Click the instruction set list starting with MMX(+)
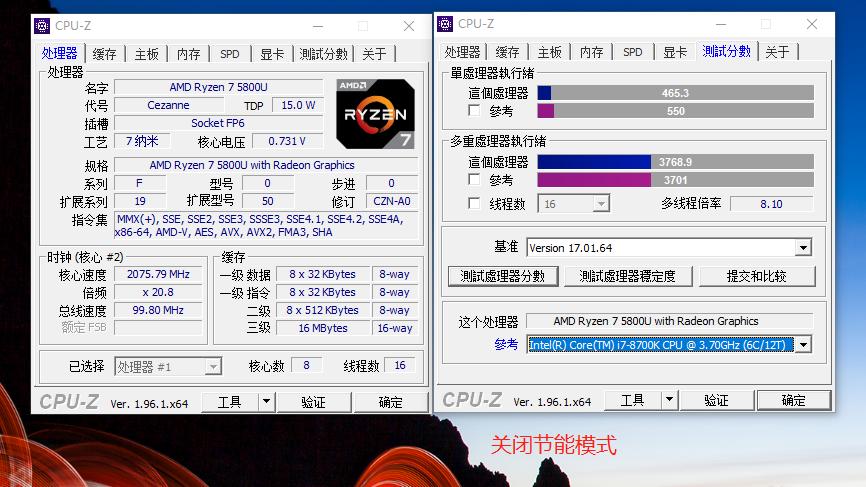 tap(266, 226)
